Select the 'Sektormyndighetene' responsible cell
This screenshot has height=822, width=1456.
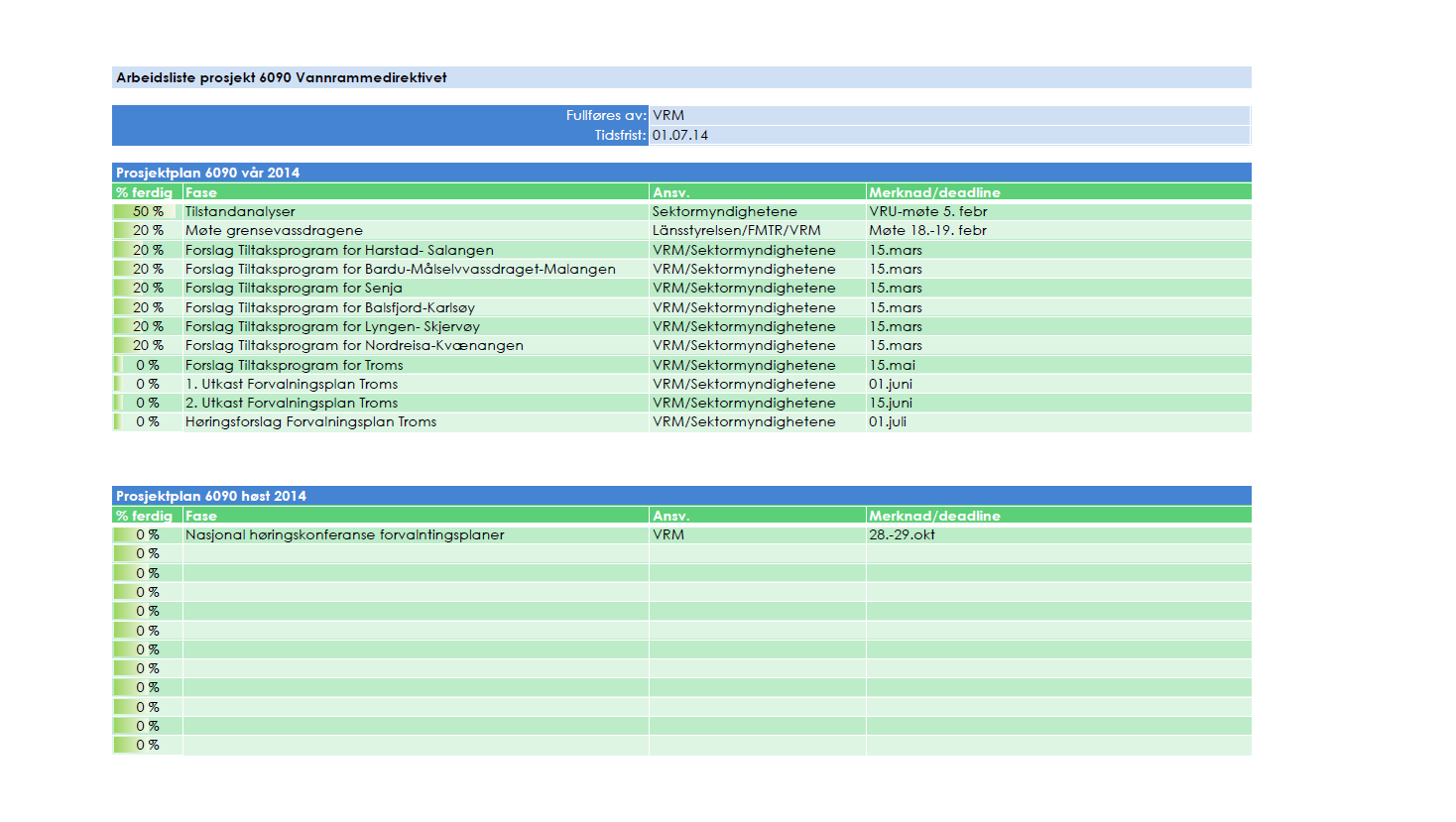tap(758, 211)
